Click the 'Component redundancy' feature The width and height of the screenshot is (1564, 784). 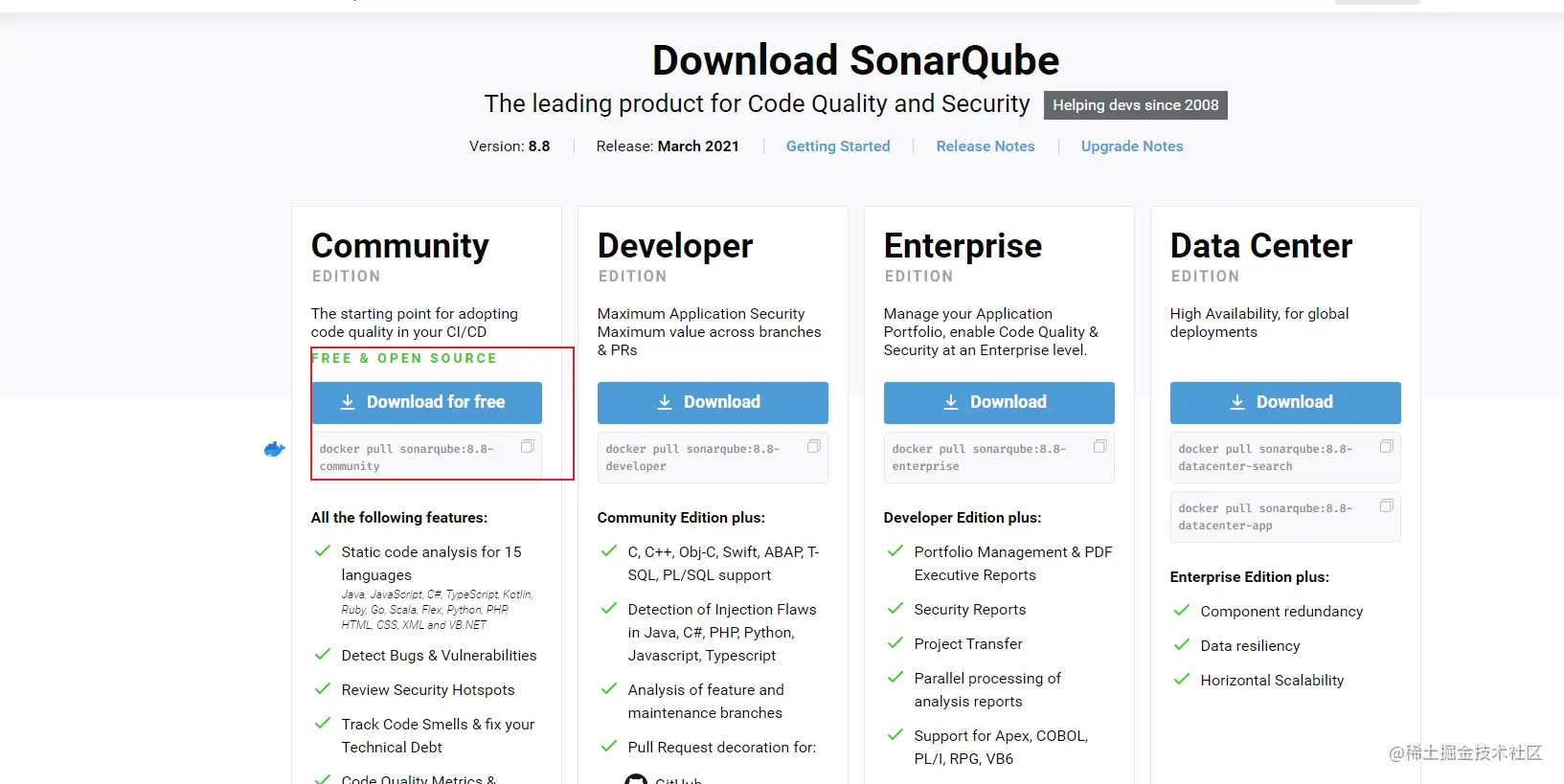(1281, 612)
